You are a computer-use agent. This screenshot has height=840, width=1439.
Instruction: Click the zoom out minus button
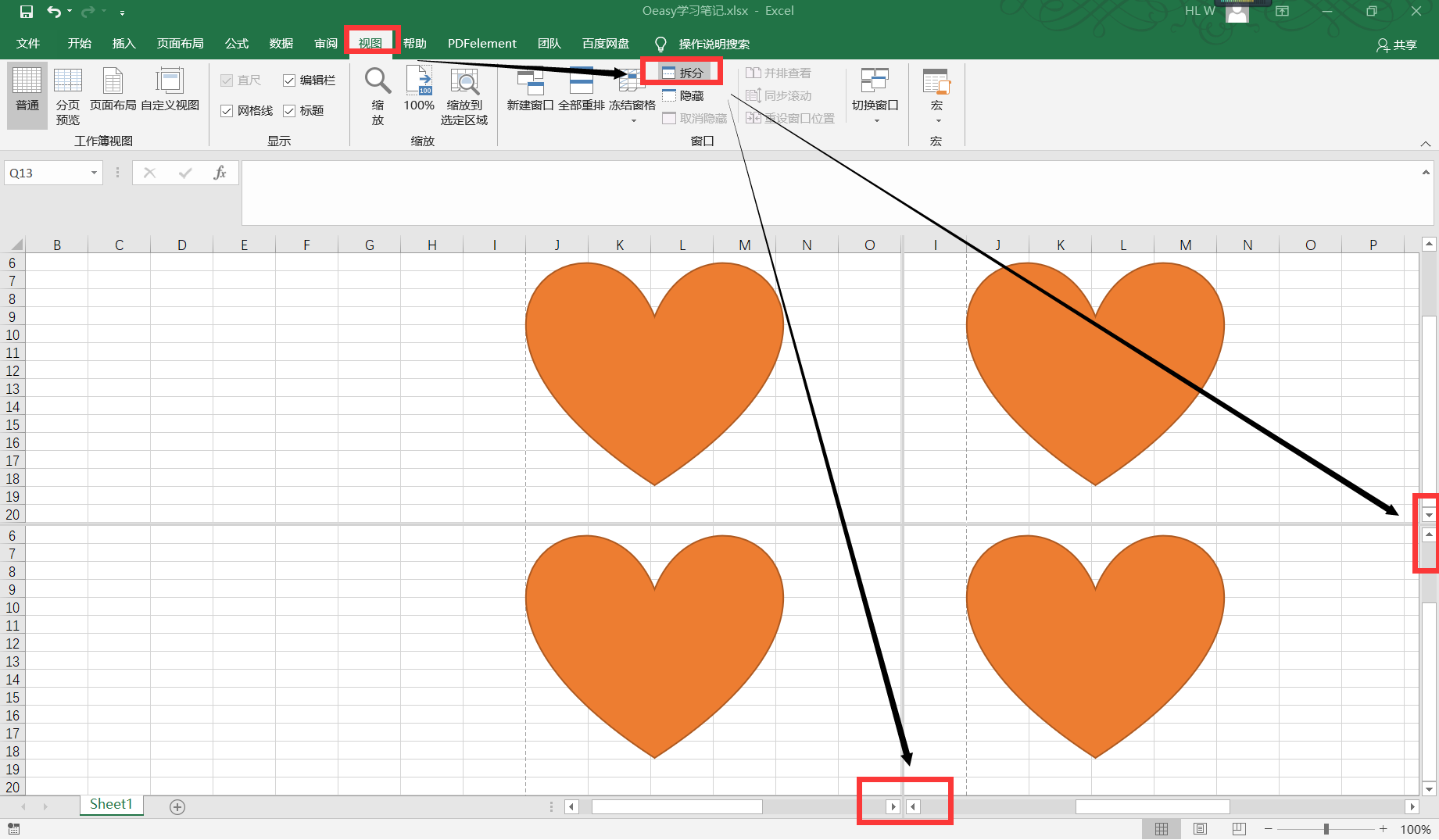pos(1268,829)
